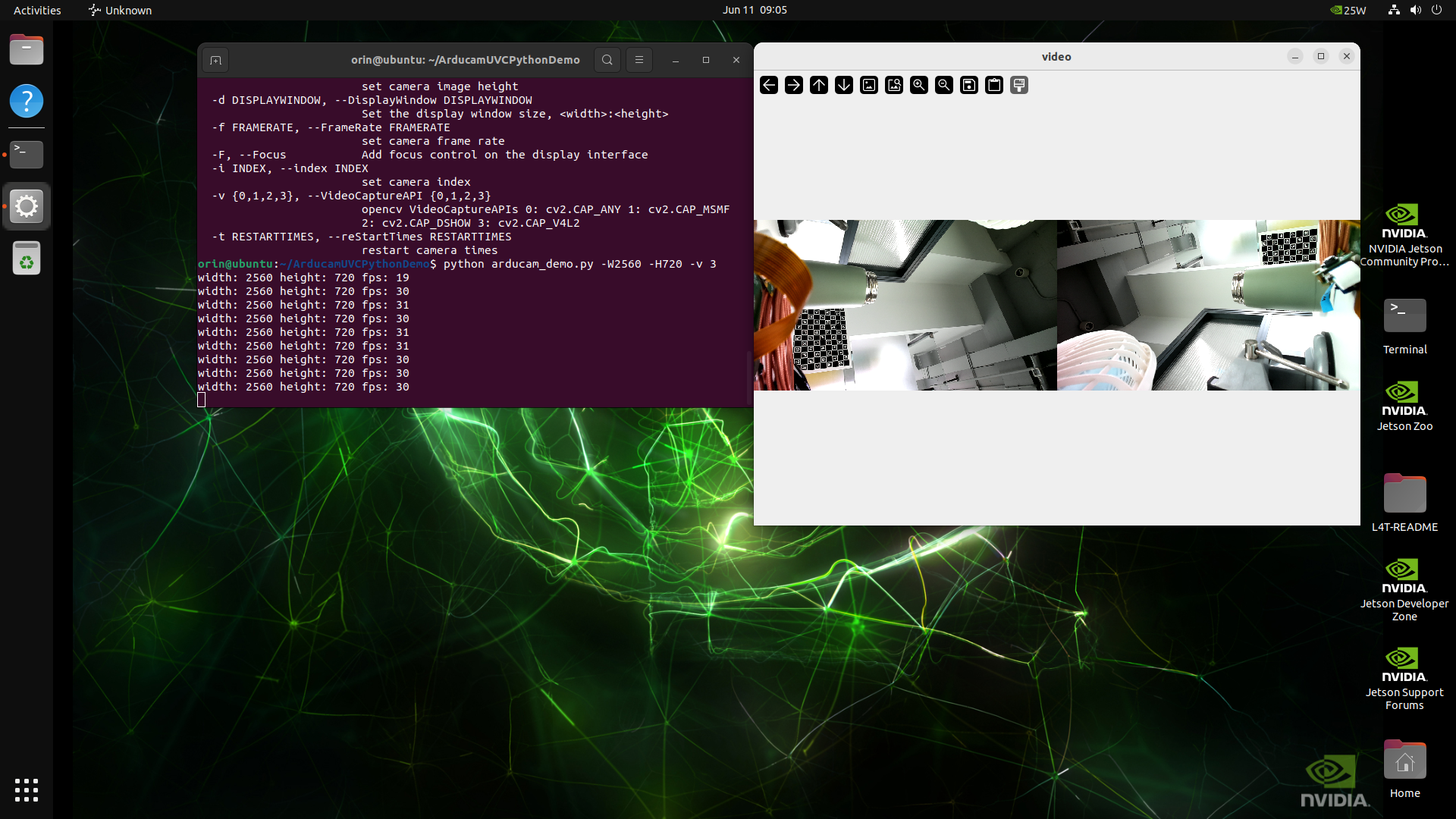
Task: Open the clock showing Jun 11 09:05
Action: pos(755,10)
